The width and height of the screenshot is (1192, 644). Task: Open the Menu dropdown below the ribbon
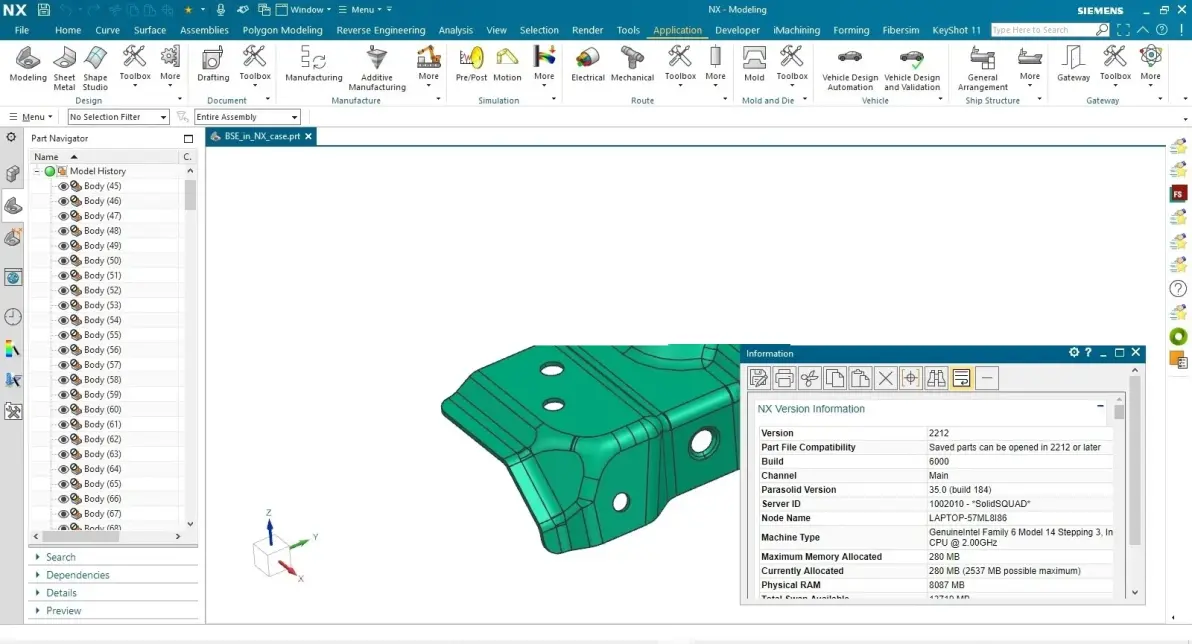pos(31,117)
